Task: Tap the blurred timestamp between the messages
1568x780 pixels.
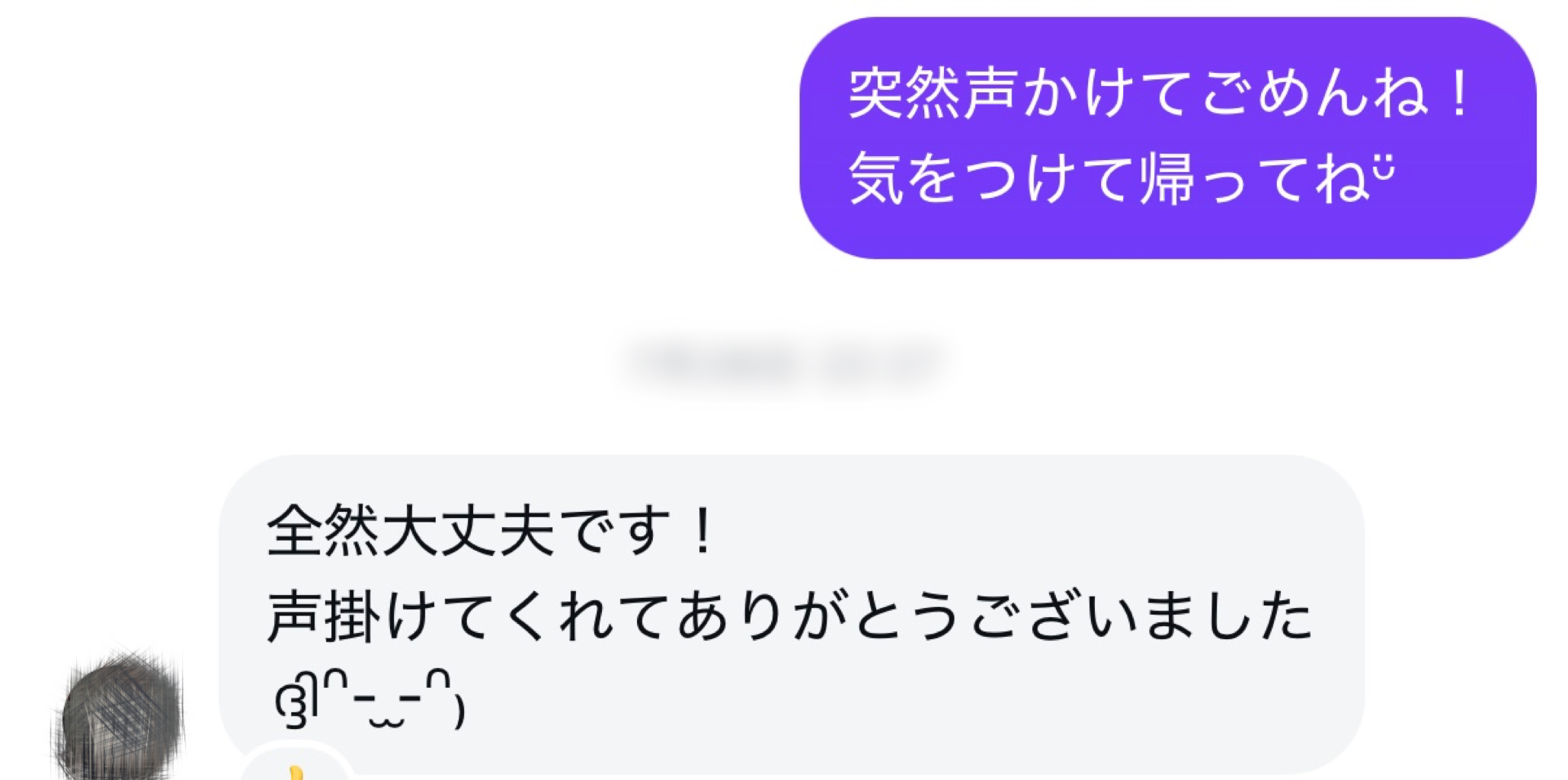Action: point(785,363)
